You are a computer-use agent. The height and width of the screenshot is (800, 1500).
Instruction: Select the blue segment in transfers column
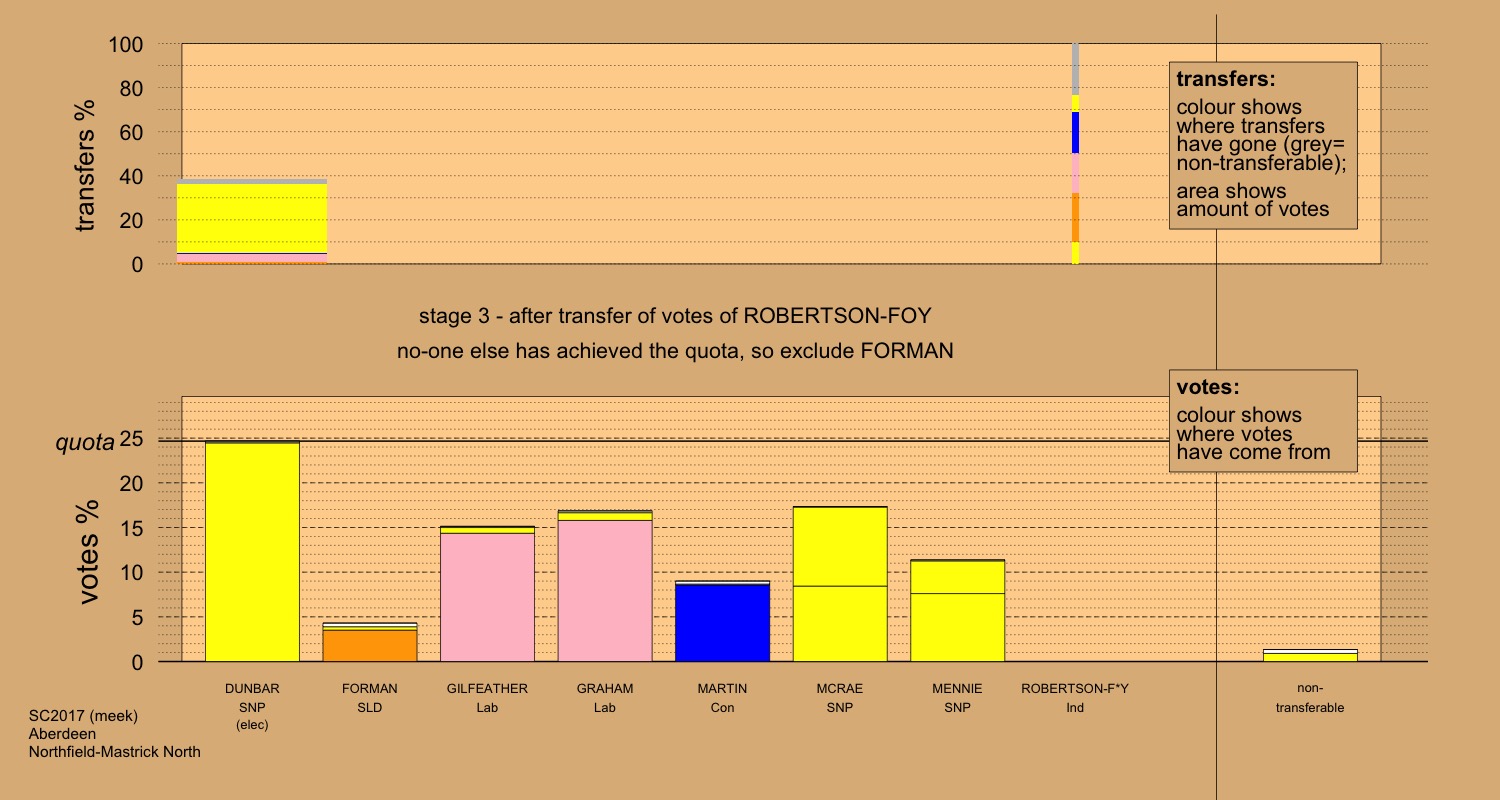1075,133
